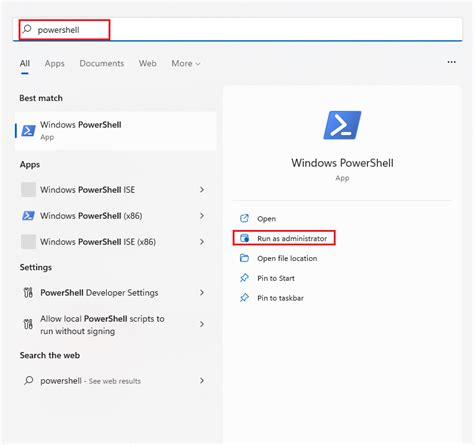This screenshot has width=474, height=445.
Task: Click the Open action icon
Action: pos(244,218)
